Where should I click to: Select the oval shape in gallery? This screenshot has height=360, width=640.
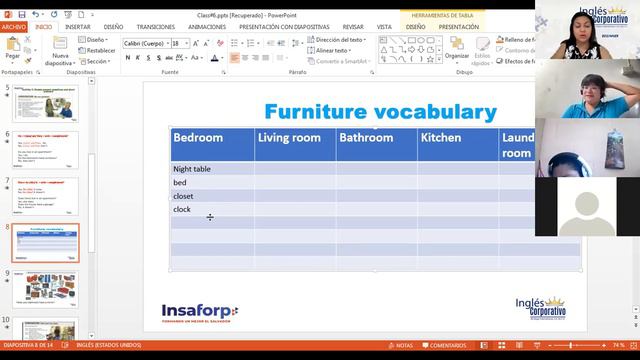coord(421,40)
